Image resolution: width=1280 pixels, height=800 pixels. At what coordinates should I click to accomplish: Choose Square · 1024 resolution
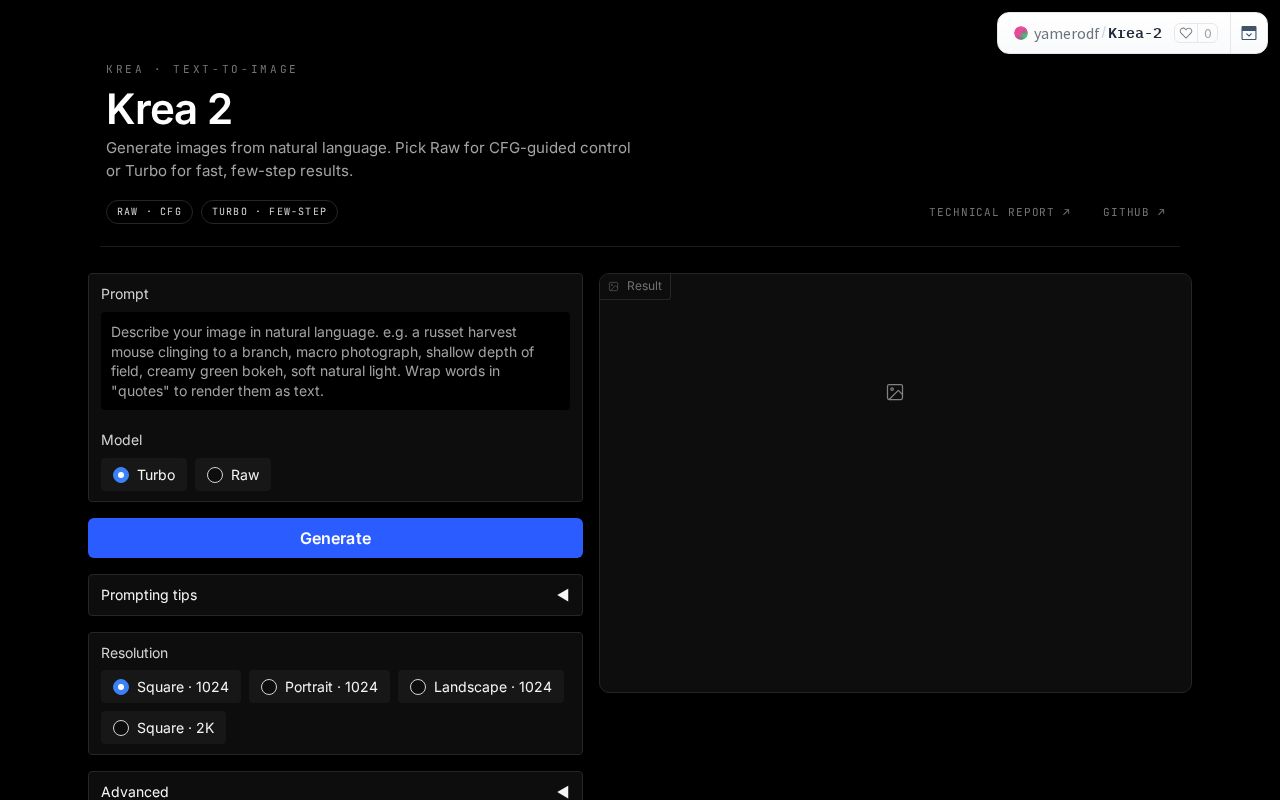pyautogui.click(x=171, y=687)
